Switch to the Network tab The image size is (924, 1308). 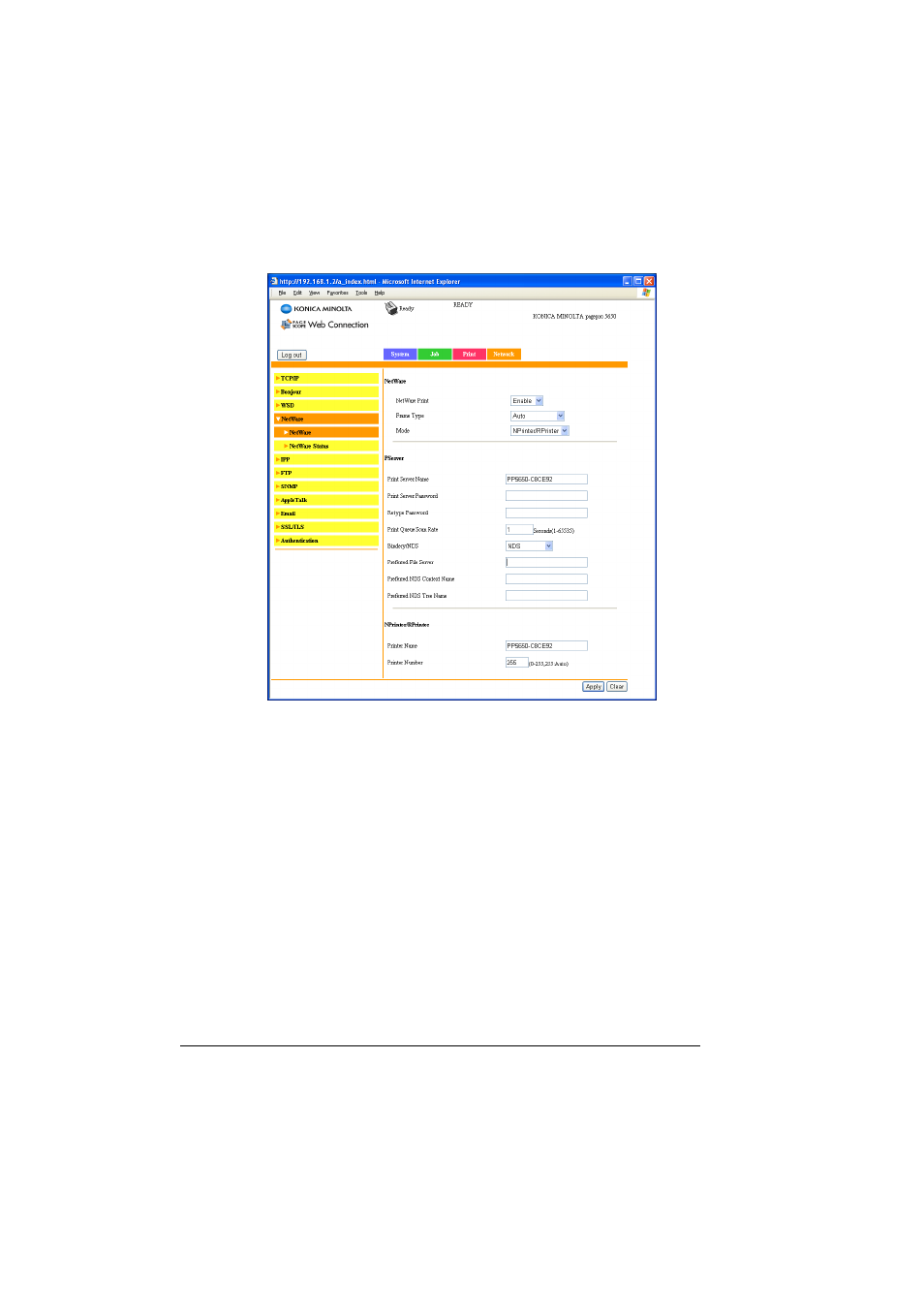(504, 355)
